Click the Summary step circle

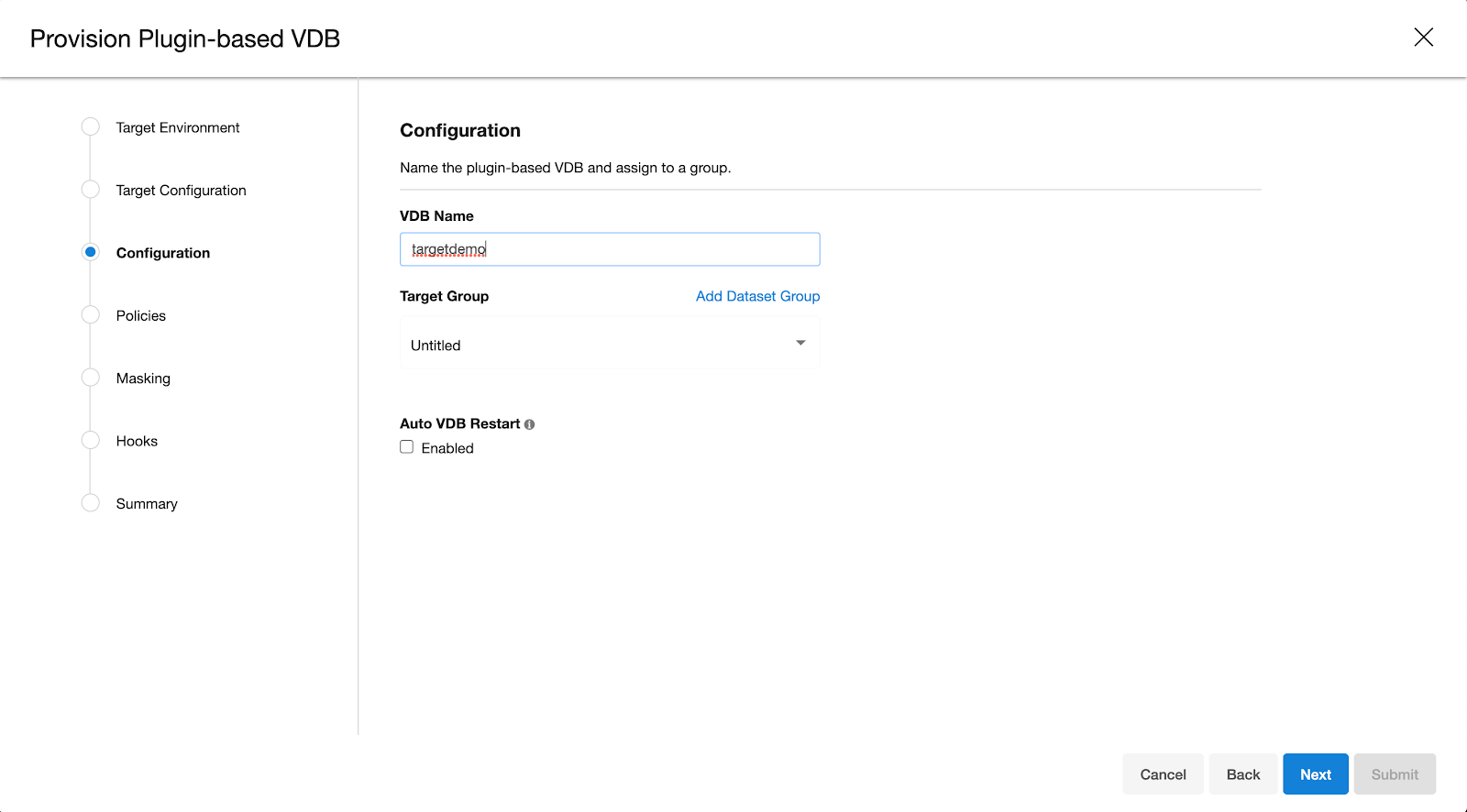point(91,503)
